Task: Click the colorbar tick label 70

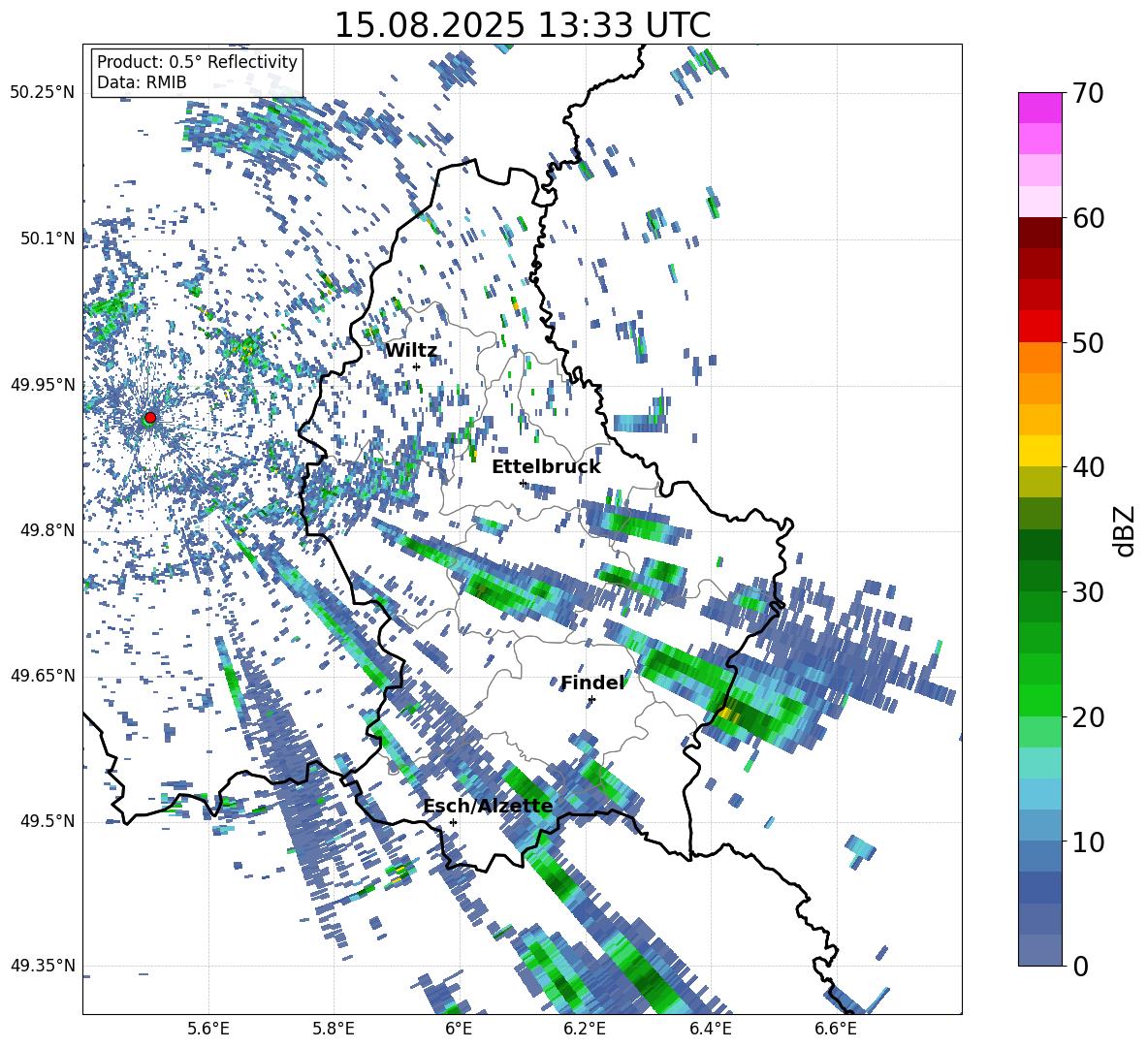Action: click(x=1088, y=94)
